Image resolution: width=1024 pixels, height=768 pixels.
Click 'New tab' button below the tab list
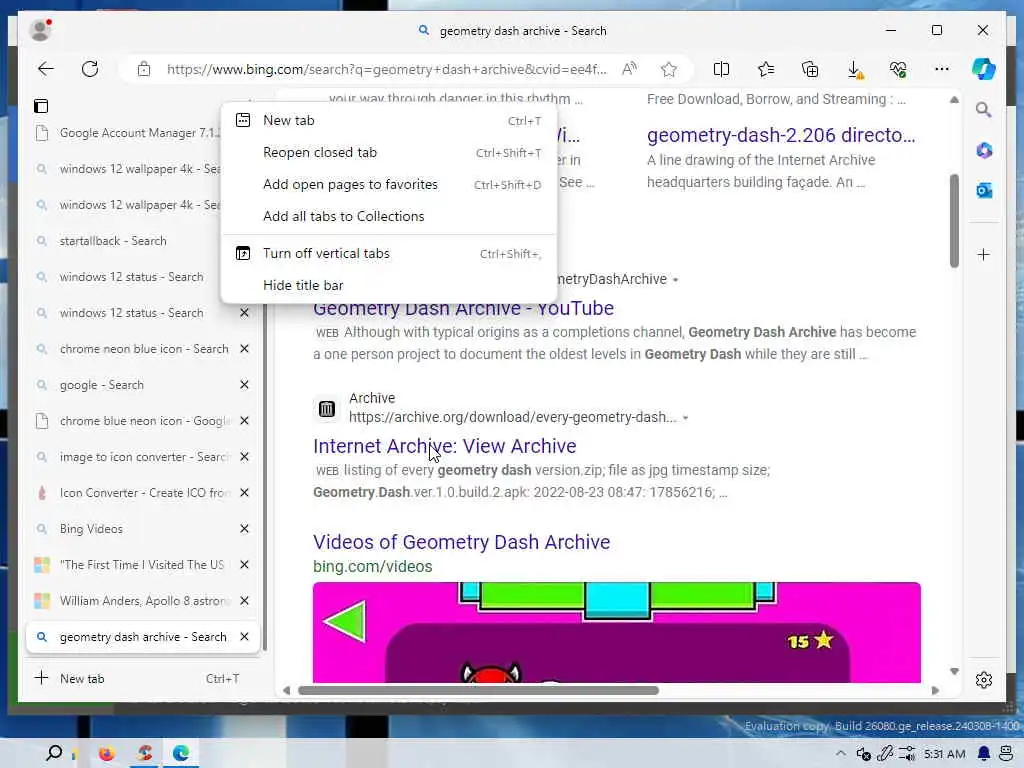click(x=142, y=679)
